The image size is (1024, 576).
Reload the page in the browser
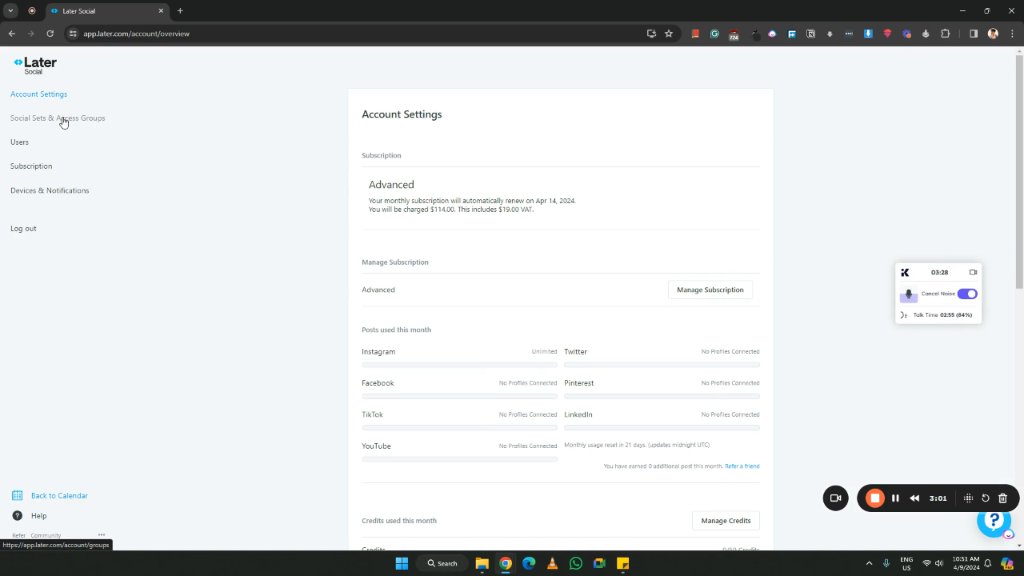[x=50, y=33]
